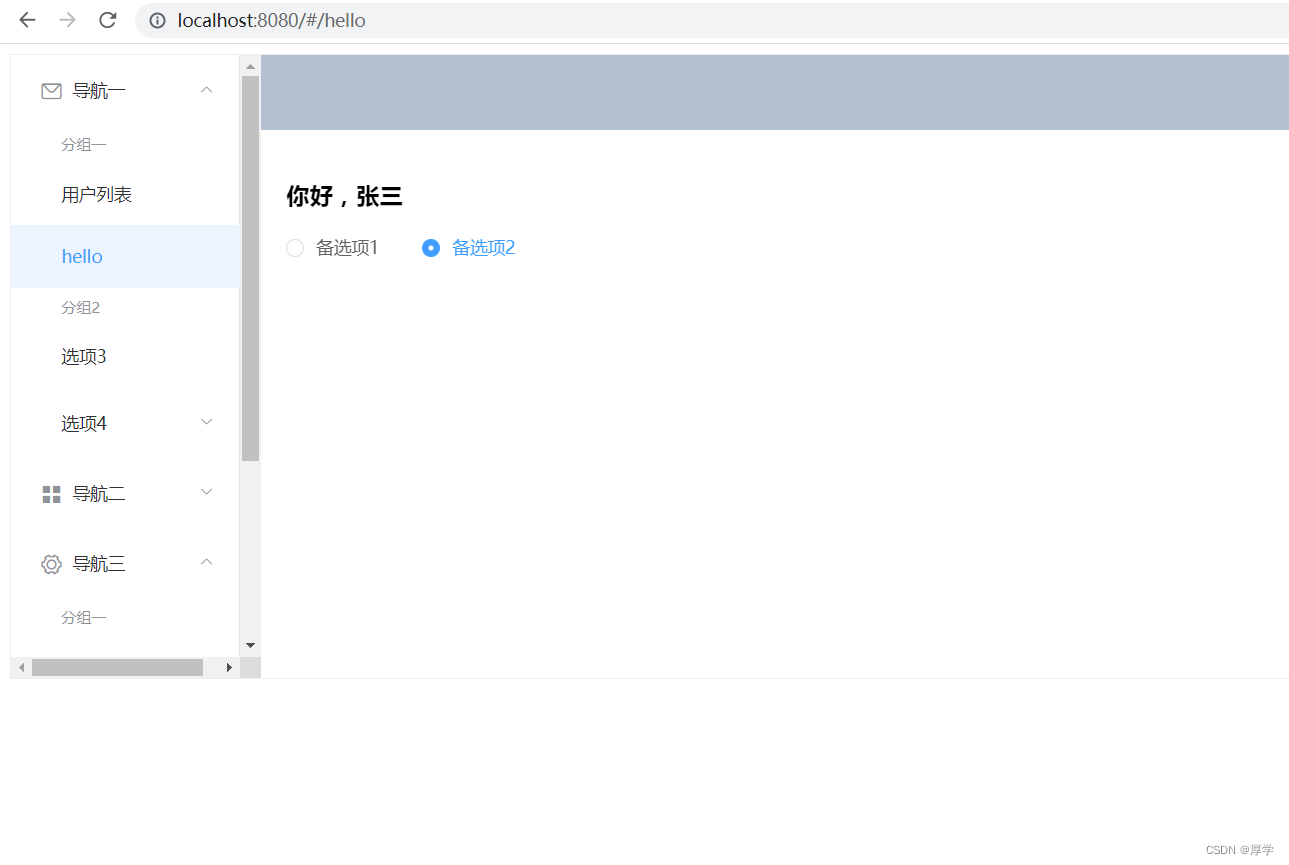The image size is (1289, 865).
Task: Click the sidebar scrollbar up arrow
Action: pyautogui.click(x=250, y=66)
